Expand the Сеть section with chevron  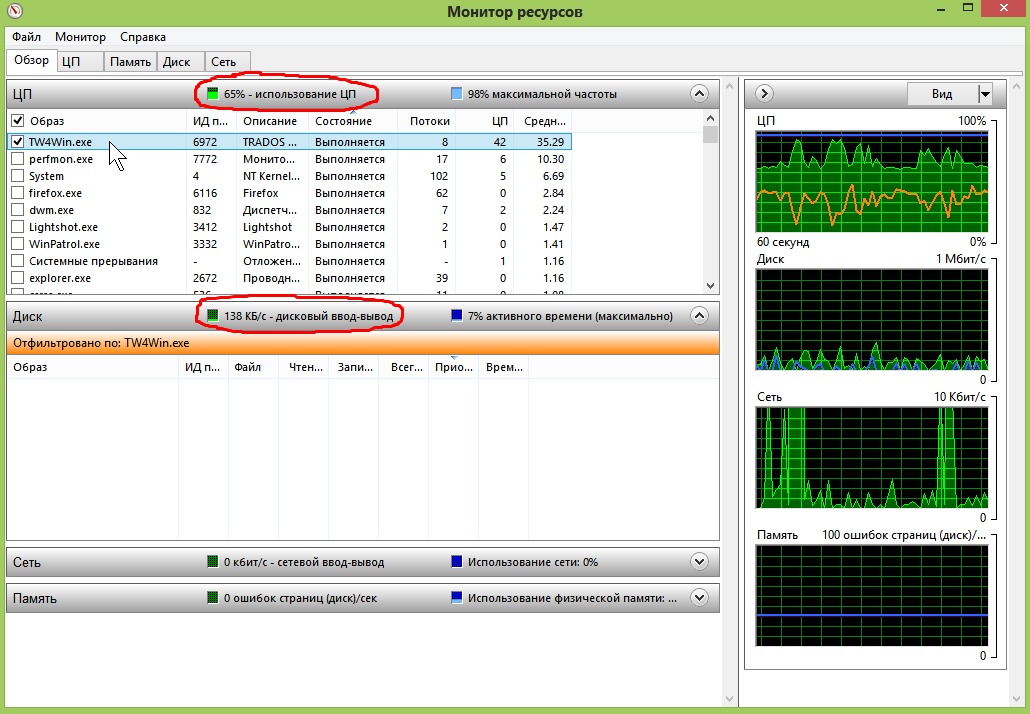pyautogui.click(x=700, y=562)
